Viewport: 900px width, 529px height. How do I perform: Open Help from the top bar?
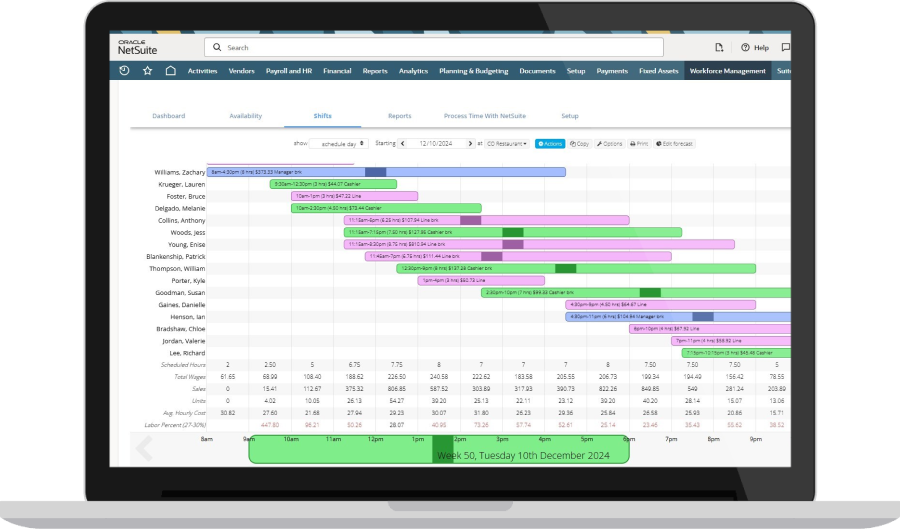pos(755,47)
